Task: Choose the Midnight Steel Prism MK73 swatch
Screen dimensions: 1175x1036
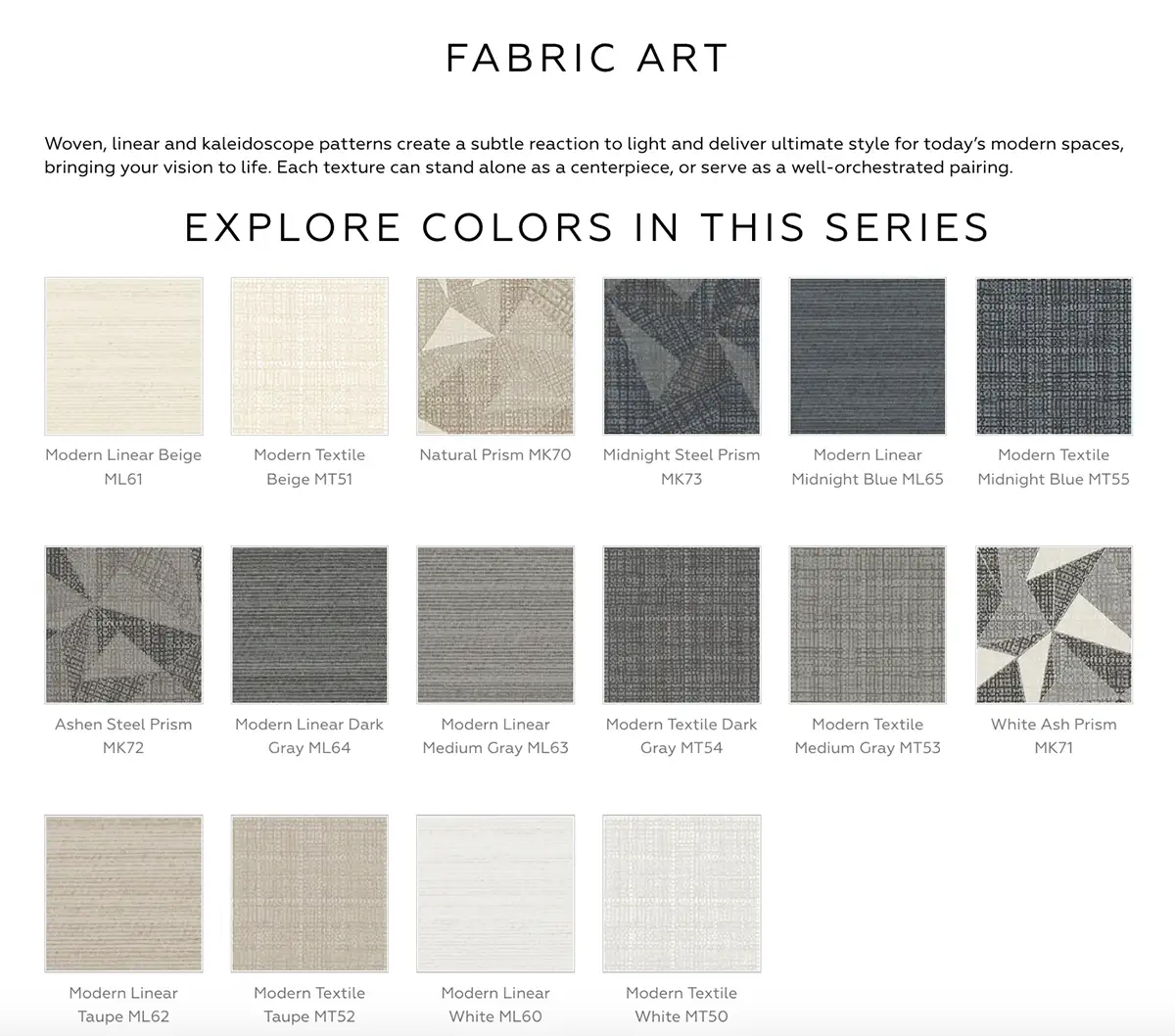Action: tap(681, 356)
